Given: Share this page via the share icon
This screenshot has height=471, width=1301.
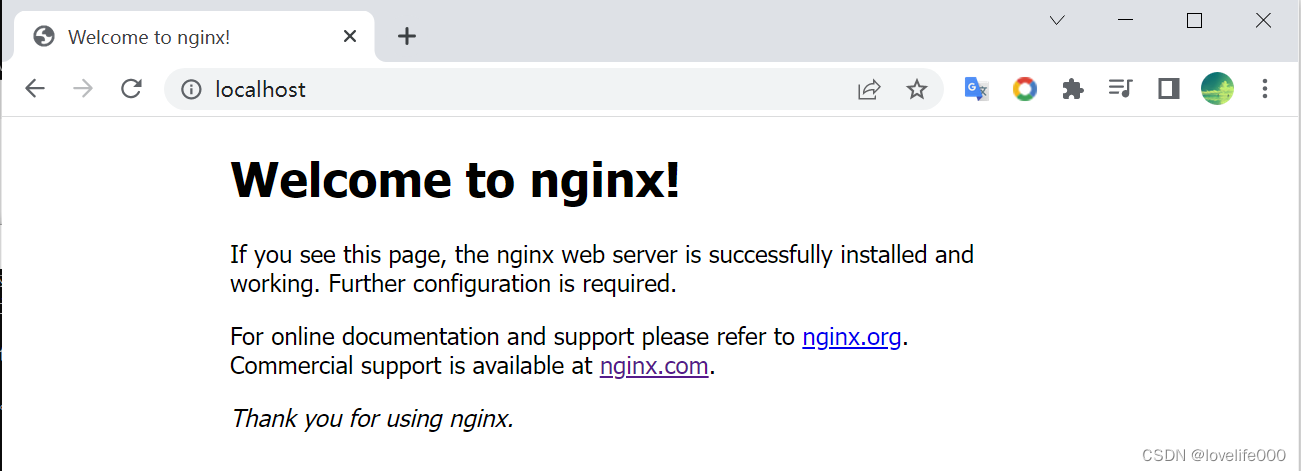Looking at the screenshot, I should click(869, 90).
